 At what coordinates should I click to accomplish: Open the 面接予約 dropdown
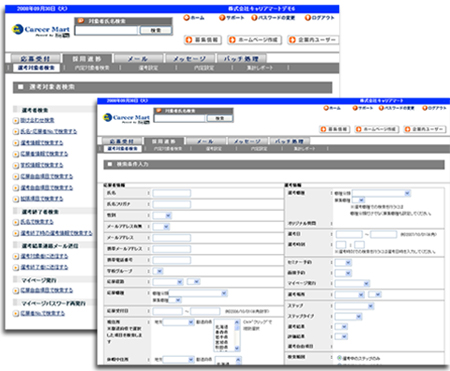tap(343, 273)
